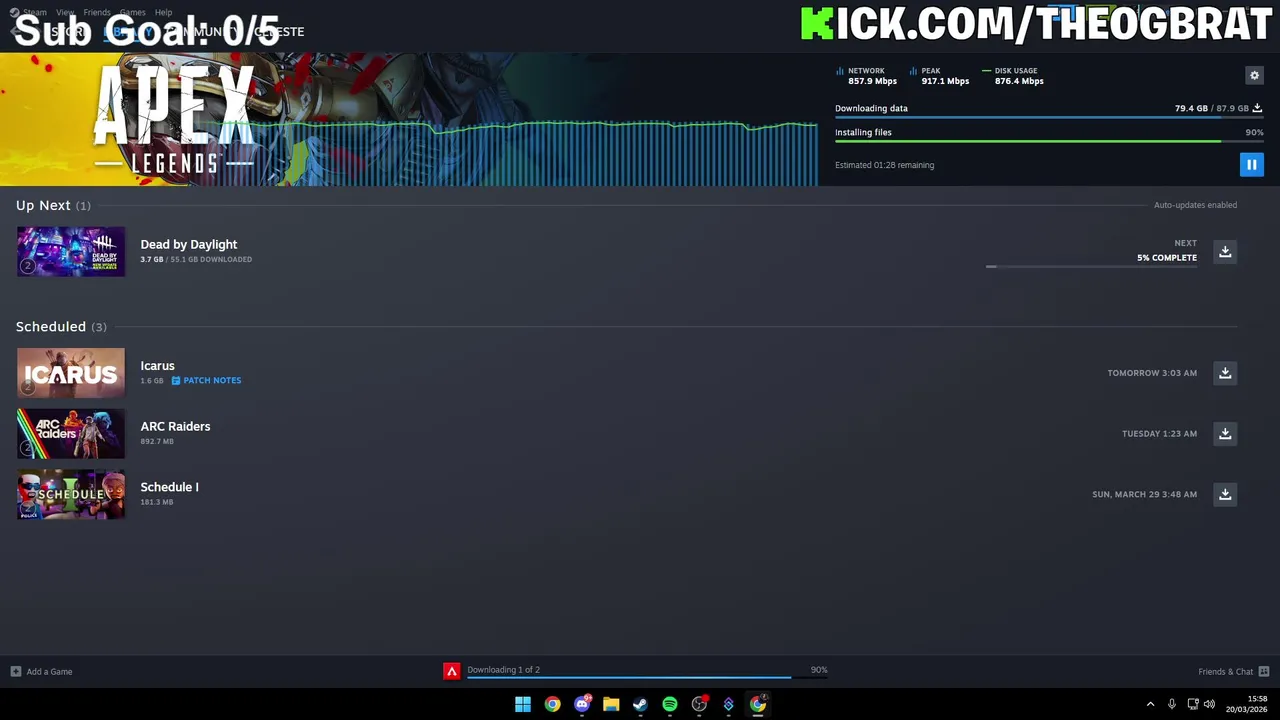
Task: Open Discord from taskbar
Action: [582, 704]
